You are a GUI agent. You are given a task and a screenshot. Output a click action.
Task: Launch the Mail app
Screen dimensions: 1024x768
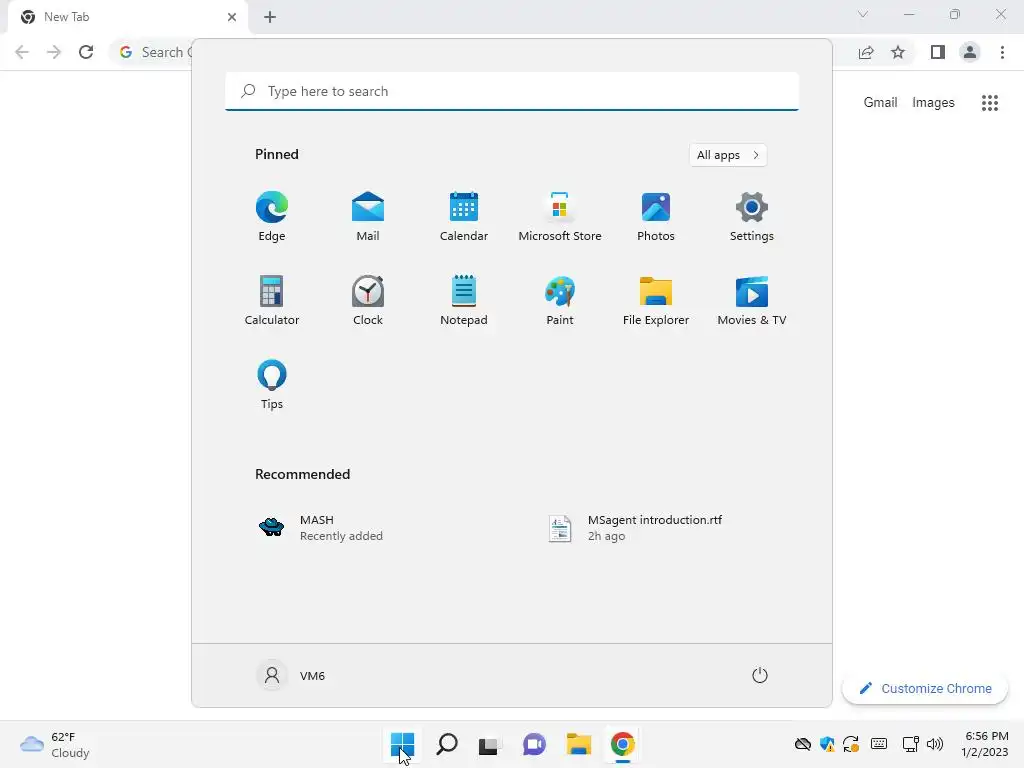coord(368,217)
